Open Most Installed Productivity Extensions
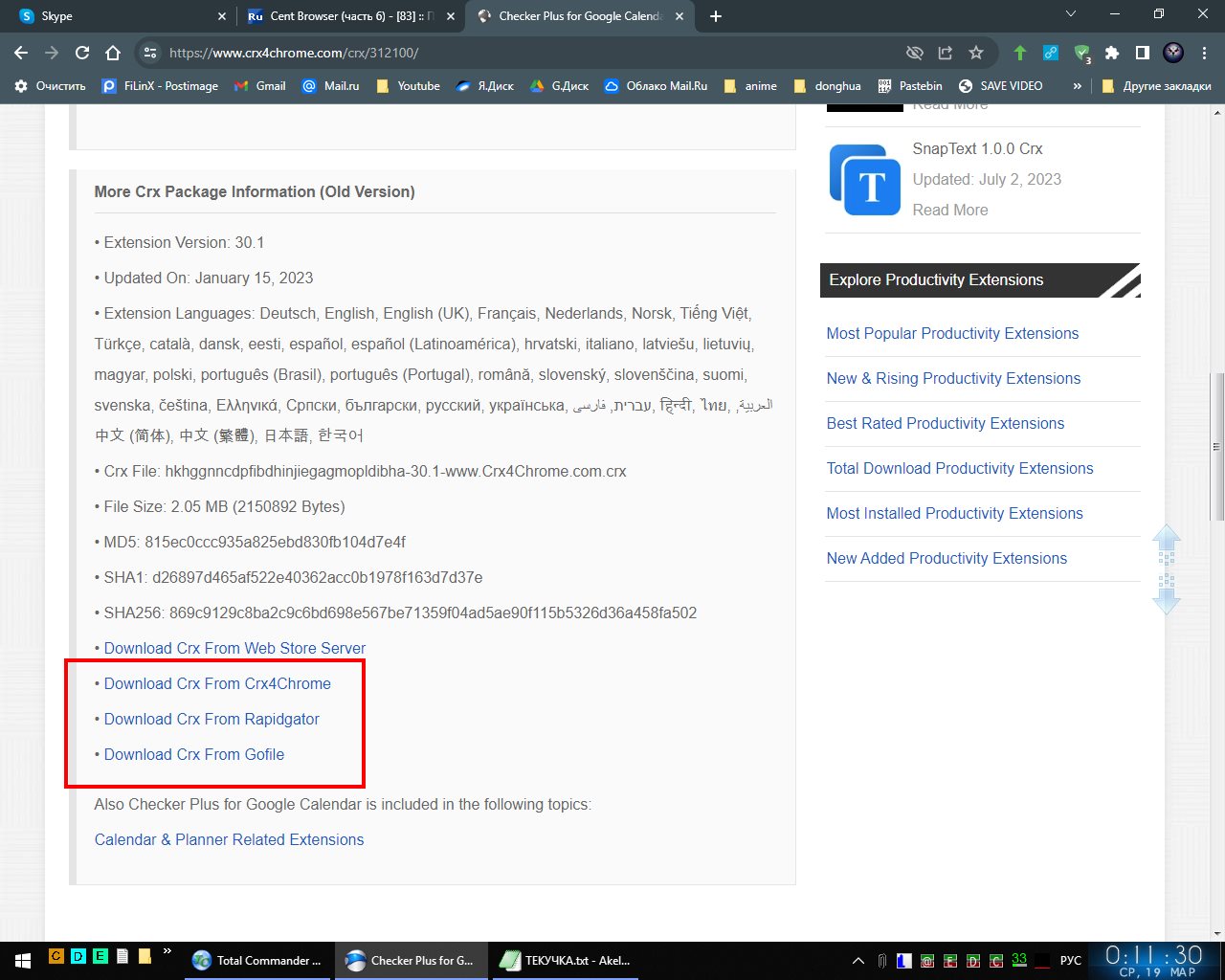Screen dimensions: 1225x980 tap(954, 513)
